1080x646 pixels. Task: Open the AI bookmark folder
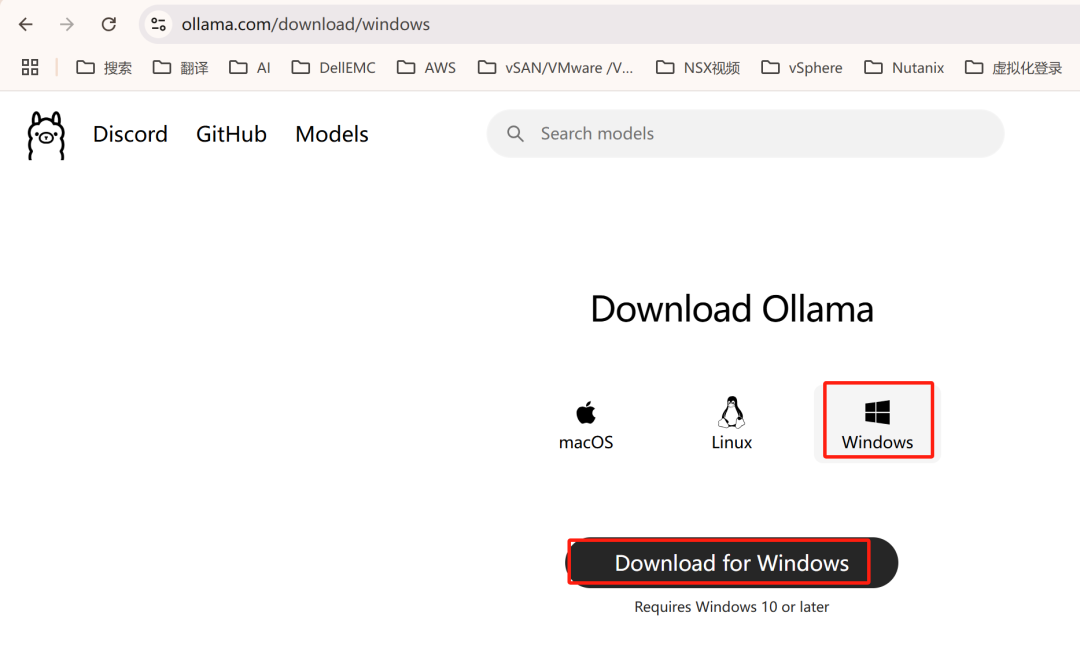tap(249, 67)
